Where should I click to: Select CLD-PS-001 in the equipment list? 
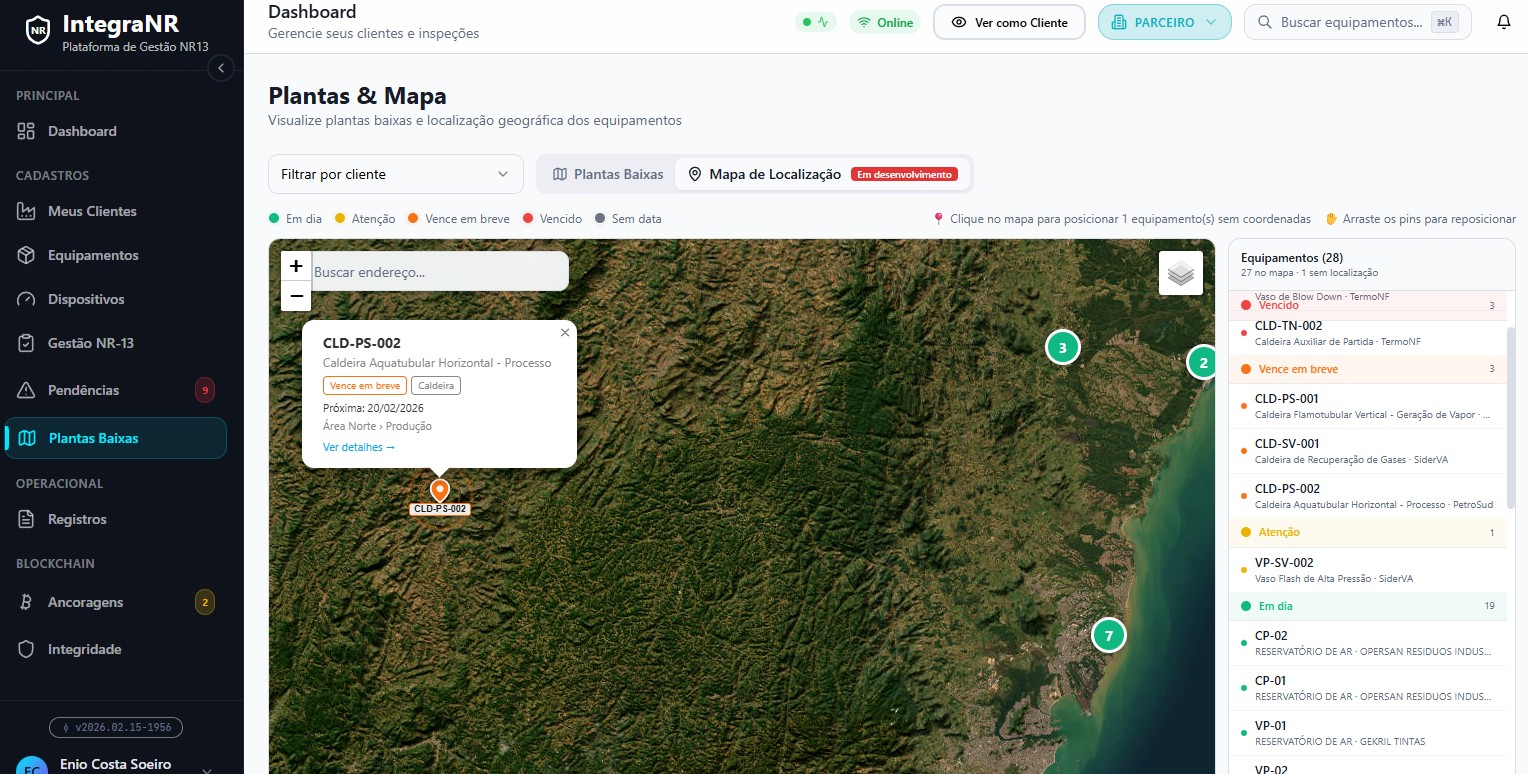(x=1367, y=406)
